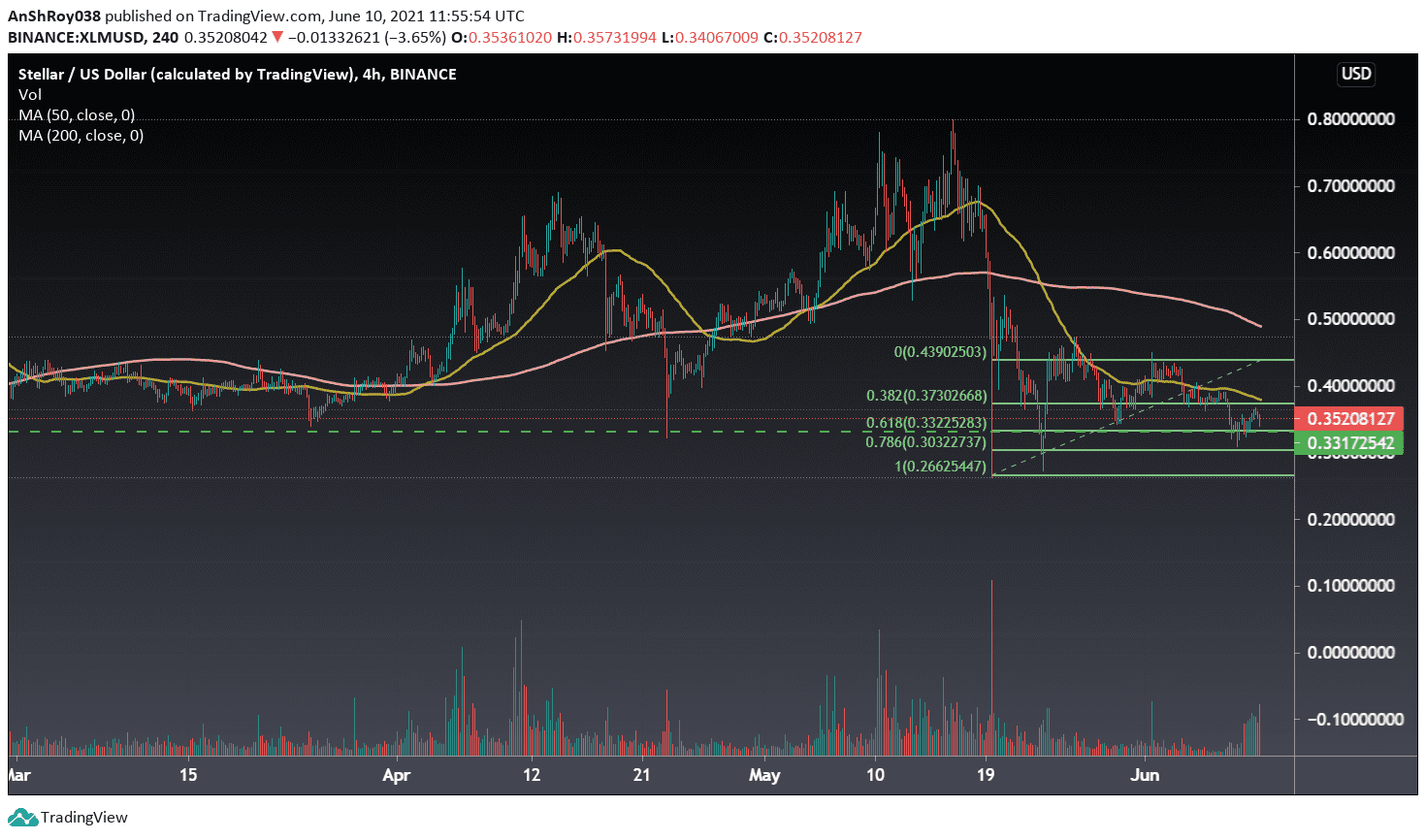Click the red 0.35208127 current price label
This screenshot has height=840, width=1426.
pos(1349,419)
